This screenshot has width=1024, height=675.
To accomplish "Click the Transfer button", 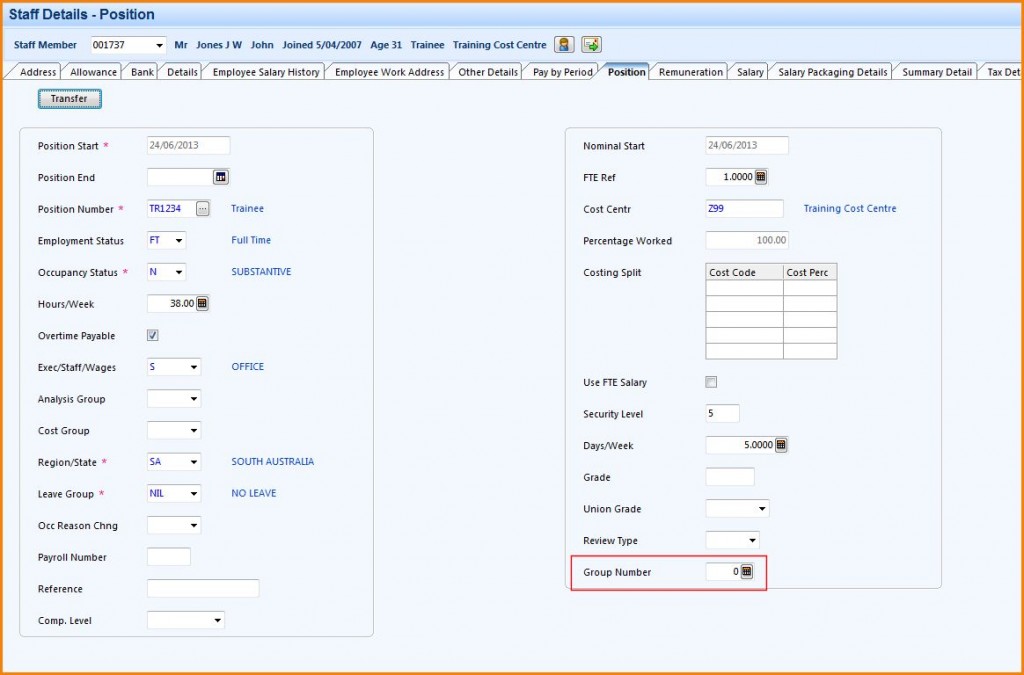I will pyautogui.click(x=69, y=99).
